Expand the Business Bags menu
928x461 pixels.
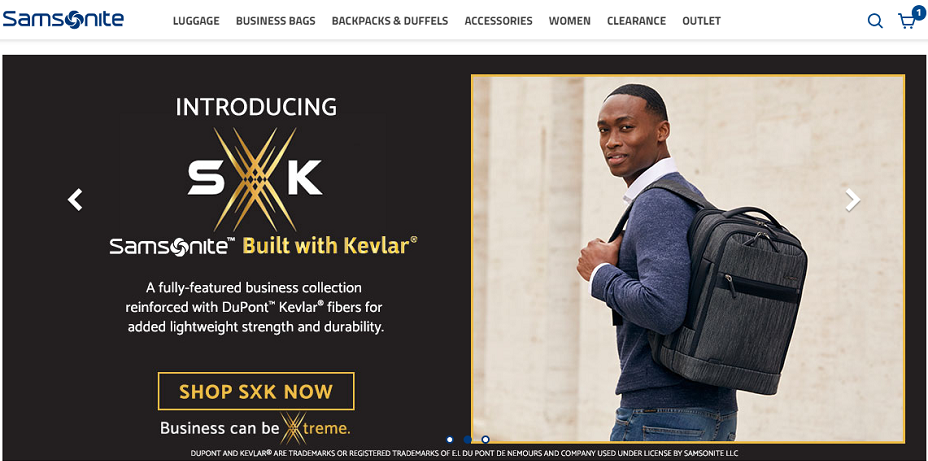point(276,21)
